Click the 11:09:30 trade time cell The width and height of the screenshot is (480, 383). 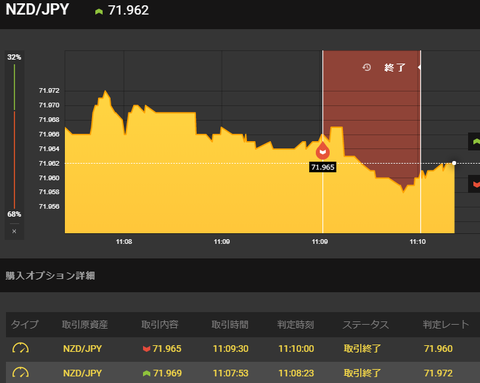point(231,349)
